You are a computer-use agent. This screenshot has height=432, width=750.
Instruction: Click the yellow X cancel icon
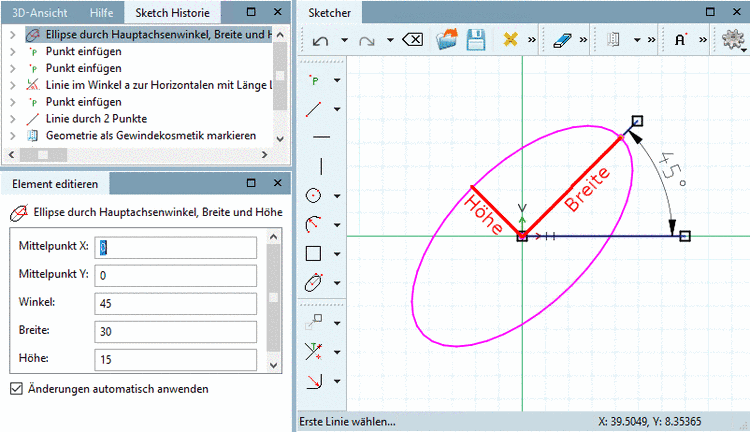click(x=510, y=39)
